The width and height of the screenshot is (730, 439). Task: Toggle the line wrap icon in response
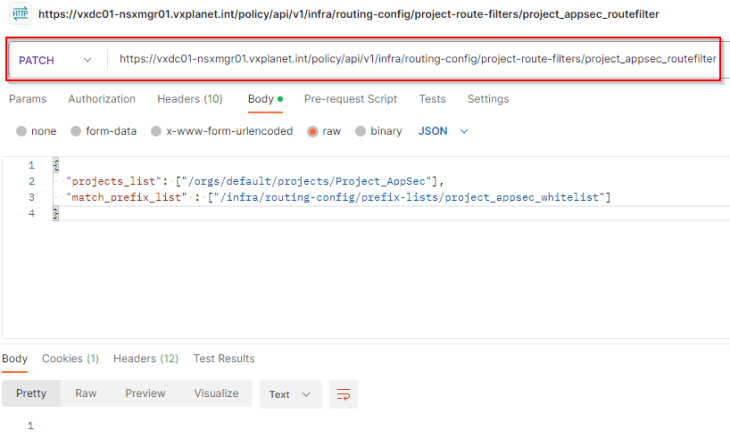point(343,394)
